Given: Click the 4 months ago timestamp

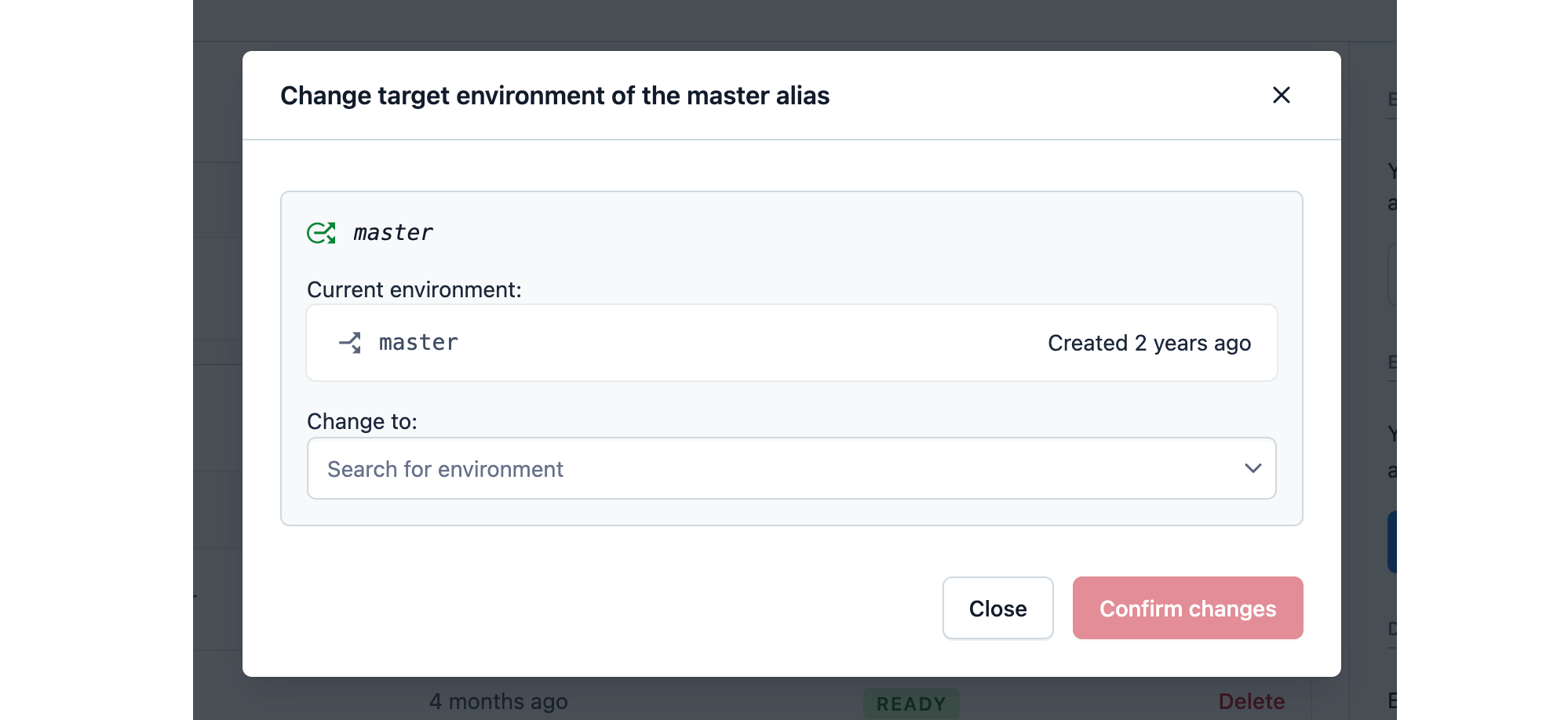Looking at the screenshot, I should [498, 700].
